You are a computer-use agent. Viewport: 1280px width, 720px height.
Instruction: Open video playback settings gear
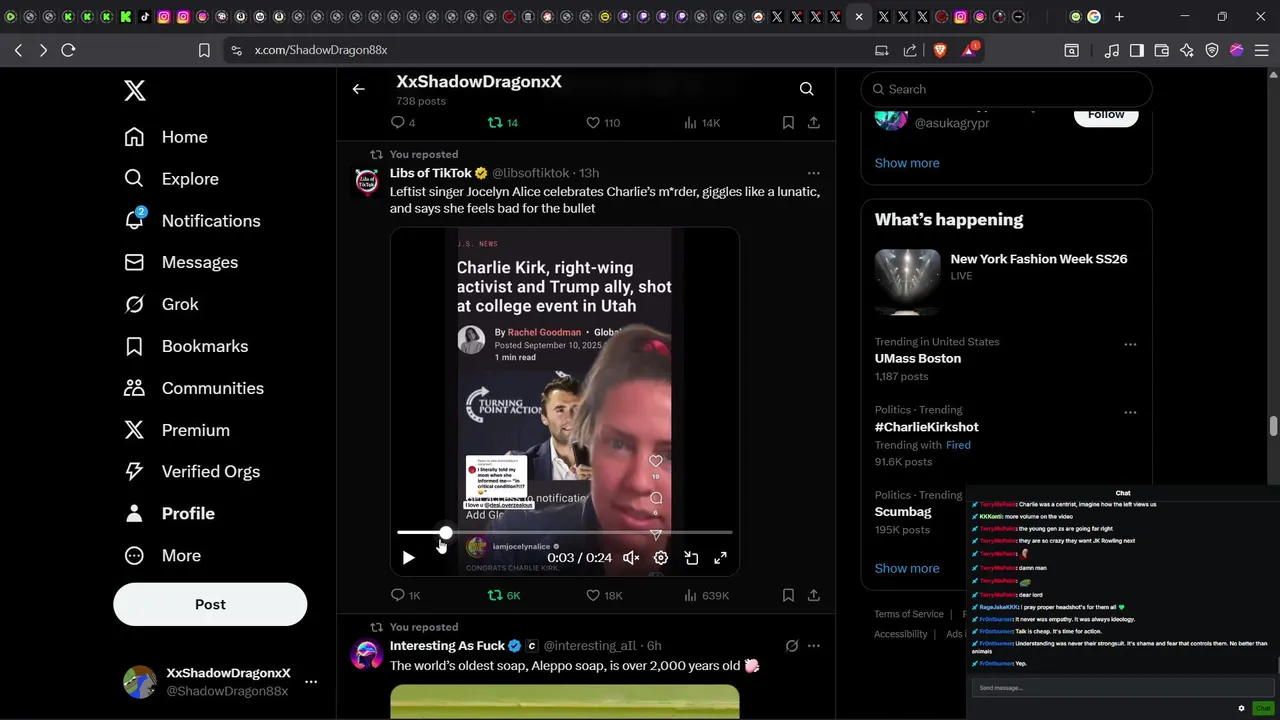(x=661, y=558)
